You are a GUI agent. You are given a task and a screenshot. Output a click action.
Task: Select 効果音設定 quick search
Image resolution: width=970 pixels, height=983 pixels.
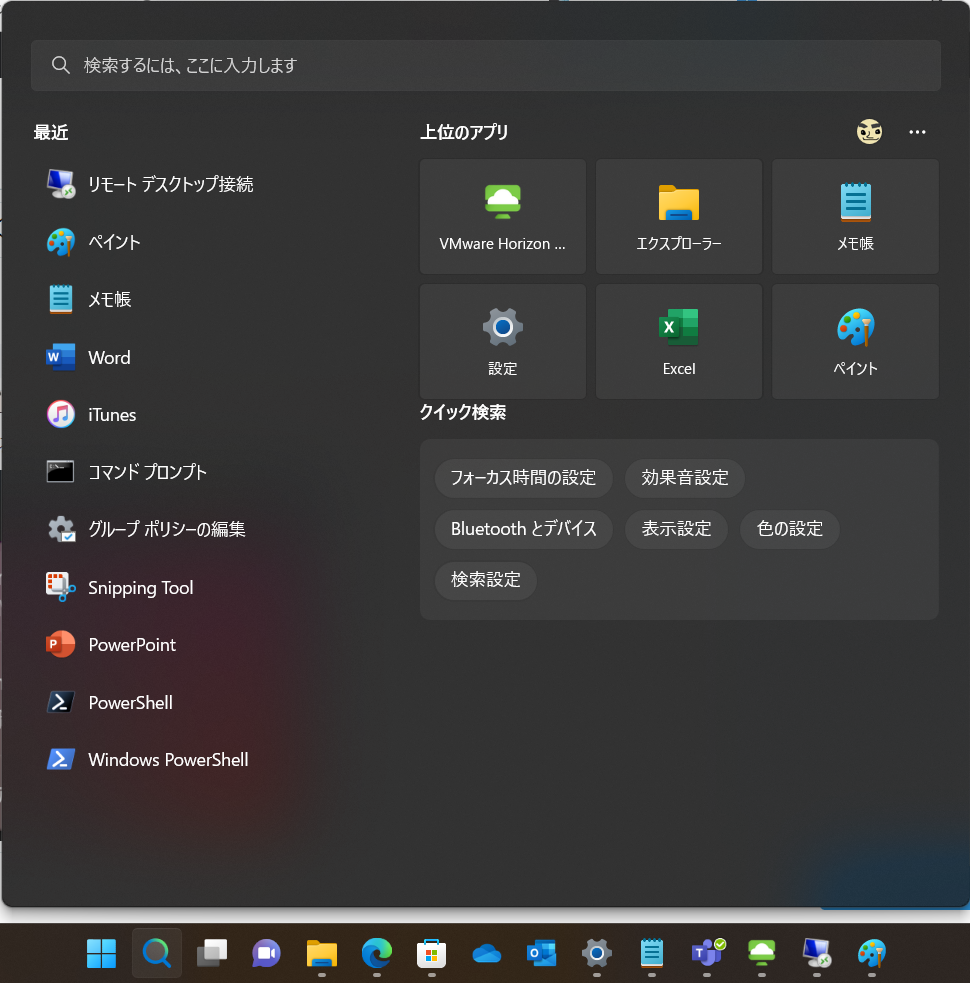(x=685, y=478)
